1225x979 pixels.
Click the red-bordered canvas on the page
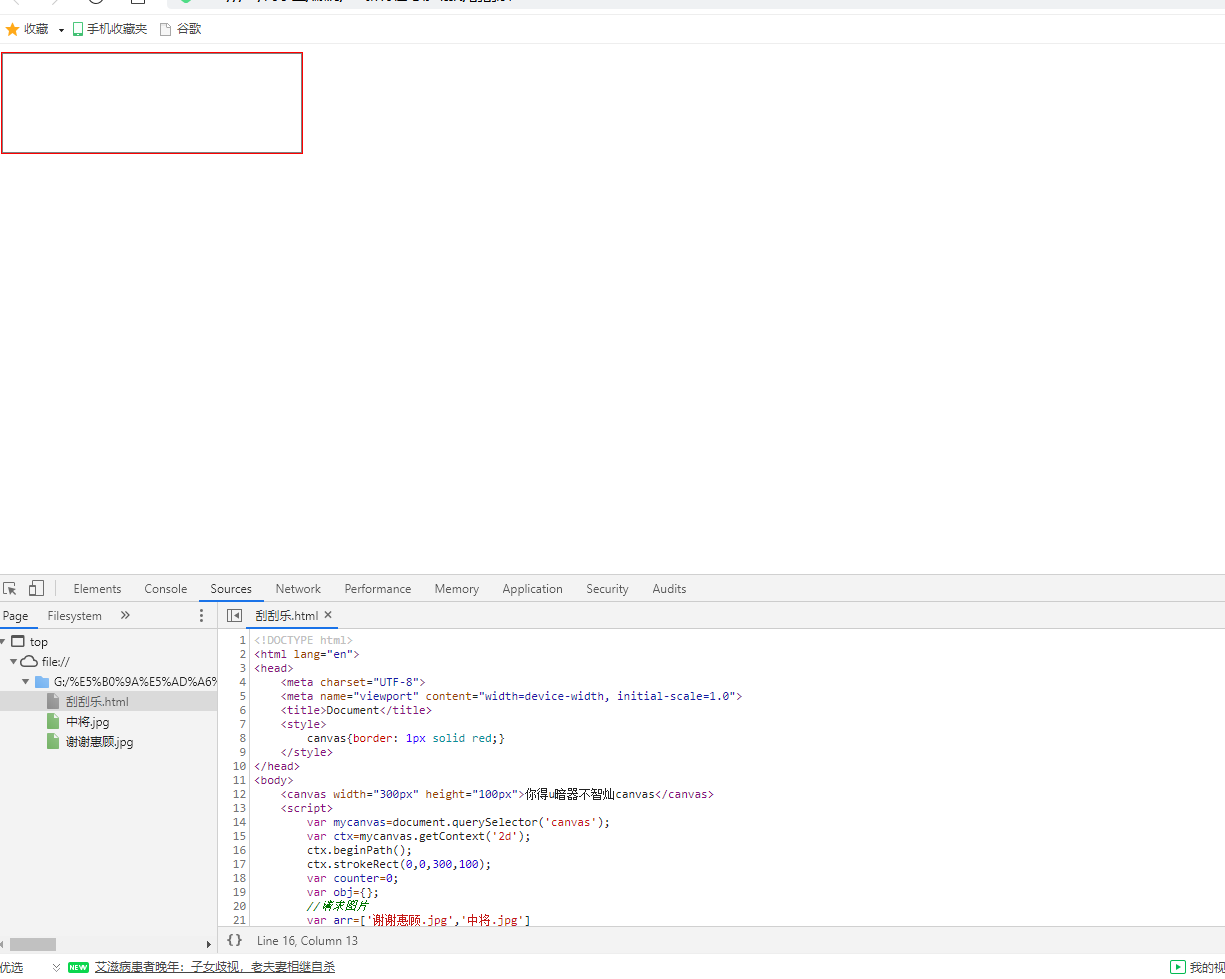coord(152,103)
